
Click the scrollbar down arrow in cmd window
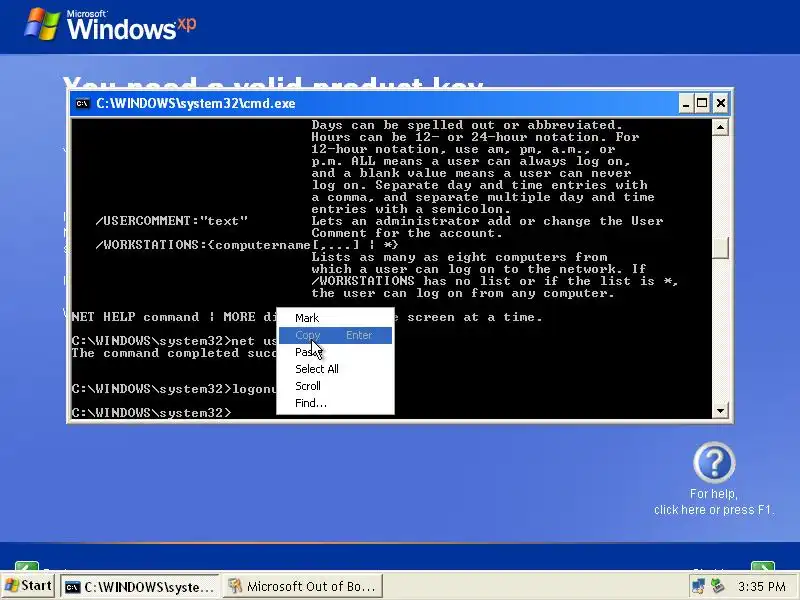point(720,411)
